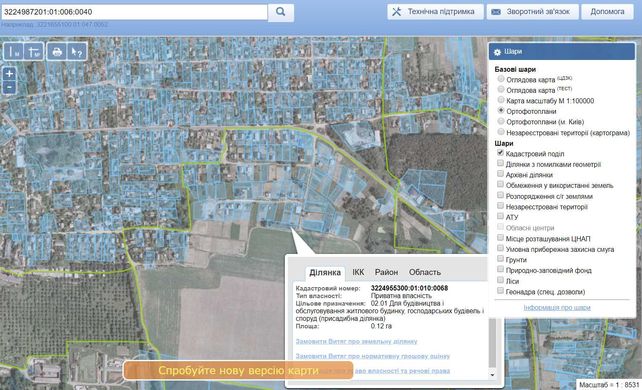Select Карта масштабу М 1:100000 base layer

point(501,99)
